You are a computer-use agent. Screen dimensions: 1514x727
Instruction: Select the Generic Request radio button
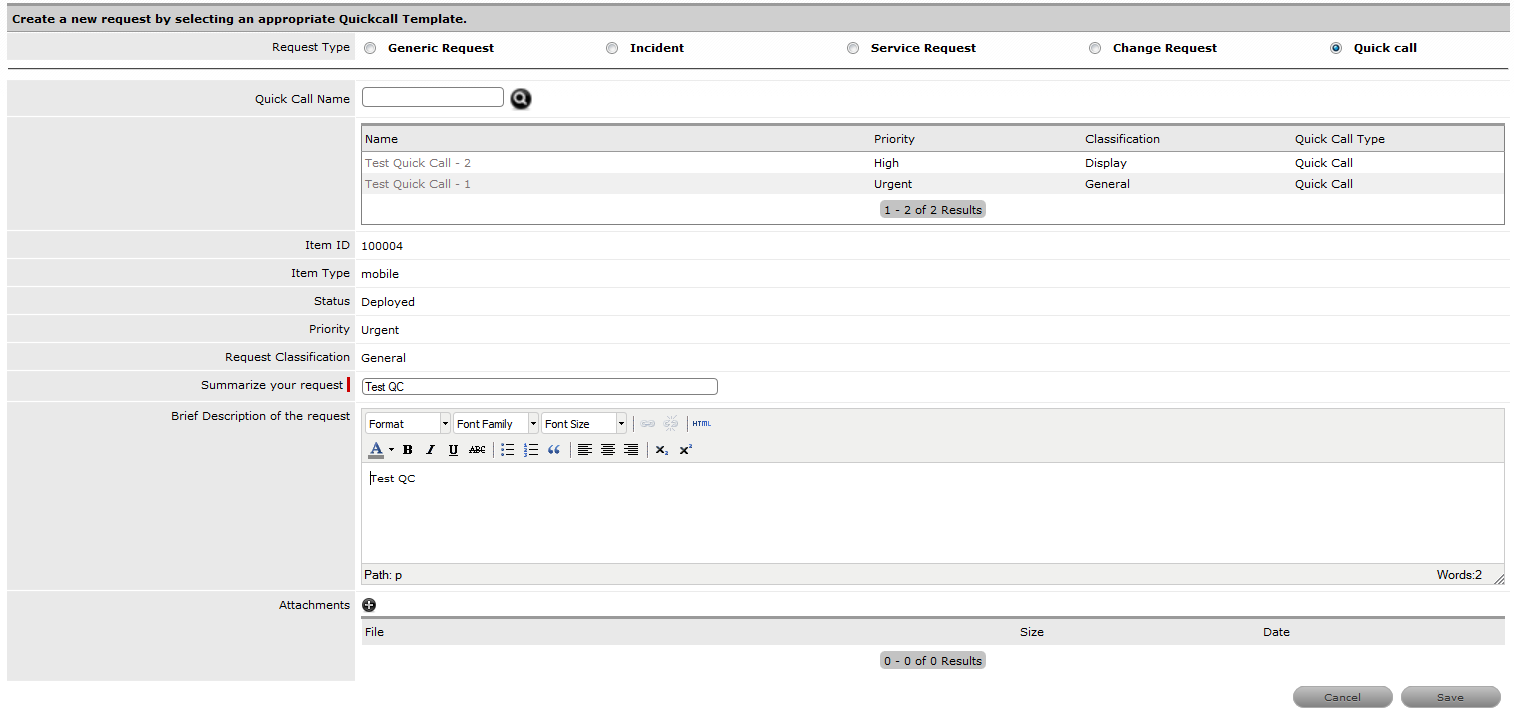click(x=370, y=48)
